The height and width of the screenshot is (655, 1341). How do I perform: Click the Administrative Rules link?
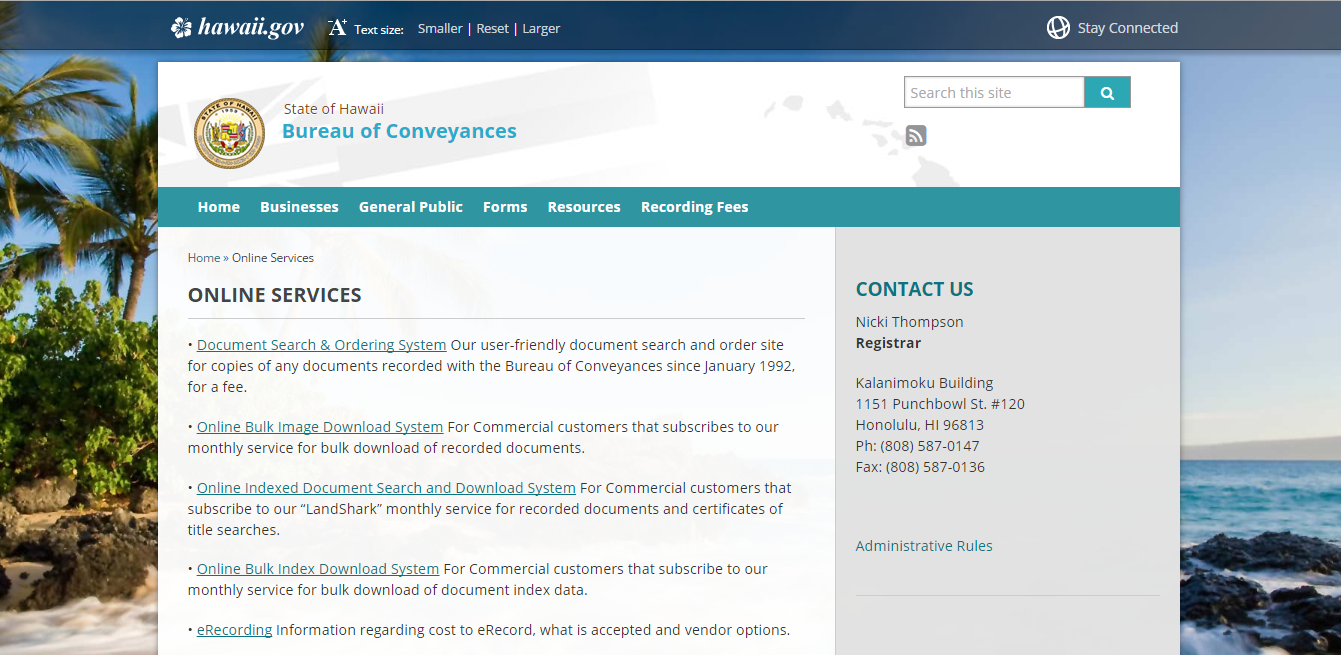click(923, 545)
